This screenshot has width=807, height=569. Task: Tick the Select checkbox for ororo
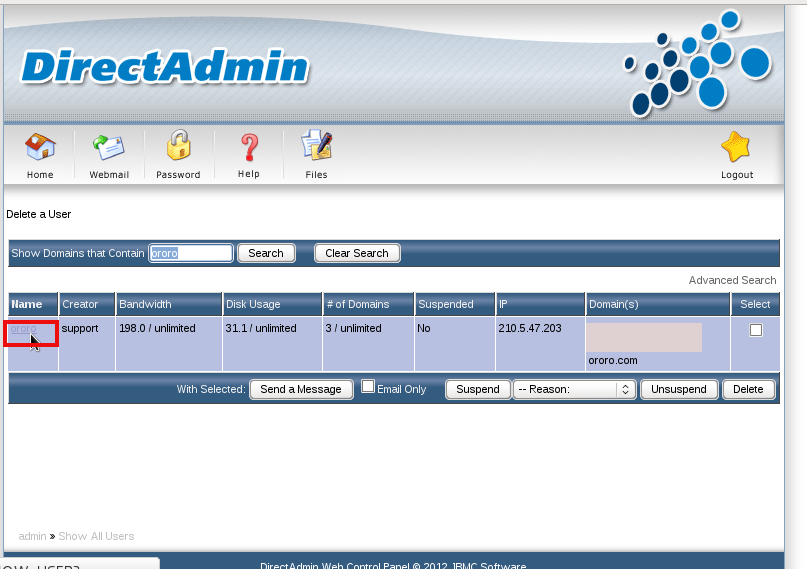[x=756, y=330]
